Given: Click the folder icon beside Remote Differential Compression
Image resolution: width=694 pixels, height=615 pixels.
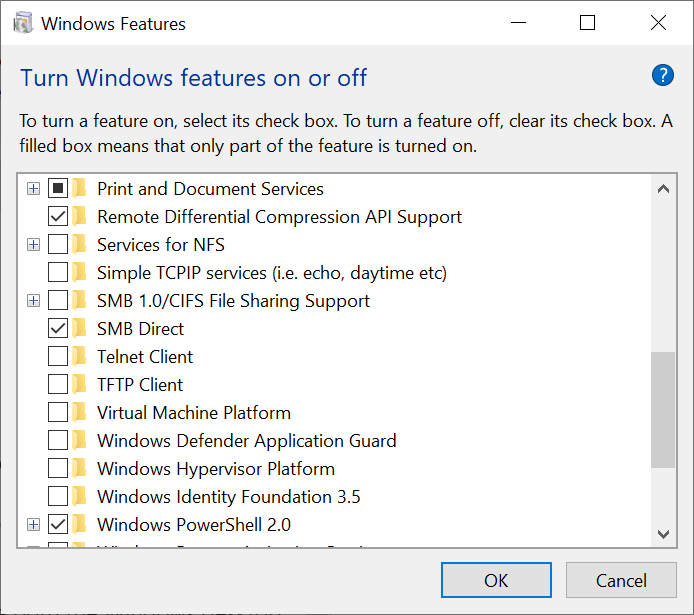Looking at the screenshot, I should pyautogui.click(x=79, y=216).
